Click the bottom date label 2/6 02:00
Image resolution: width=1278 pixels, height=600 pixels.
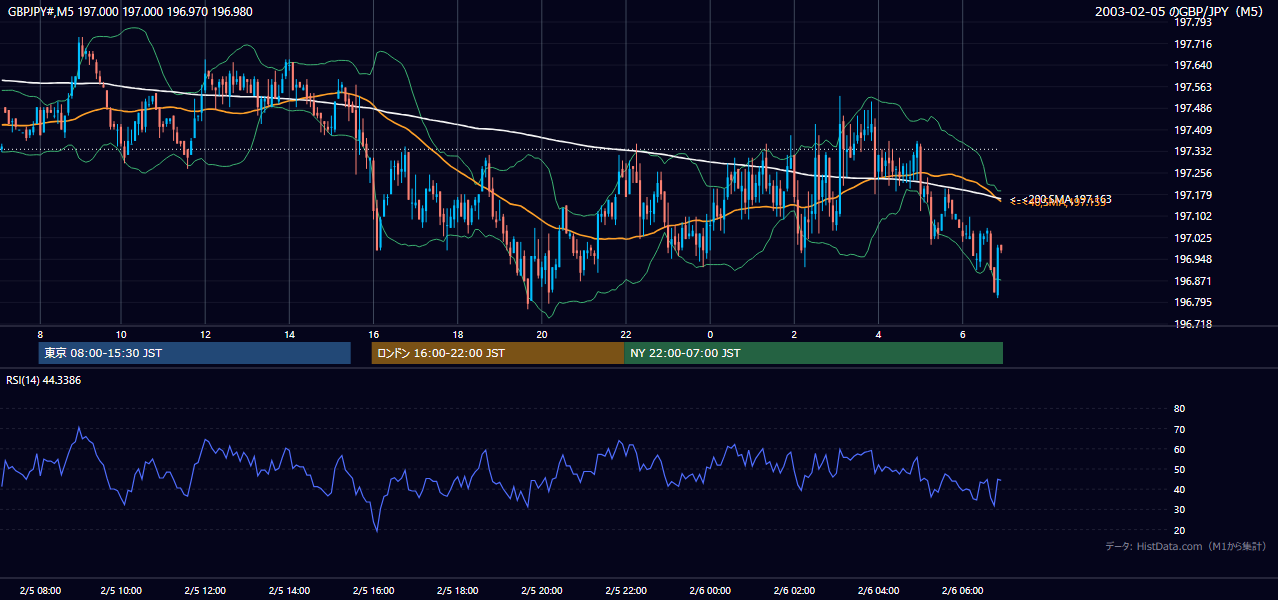(794, 590)
